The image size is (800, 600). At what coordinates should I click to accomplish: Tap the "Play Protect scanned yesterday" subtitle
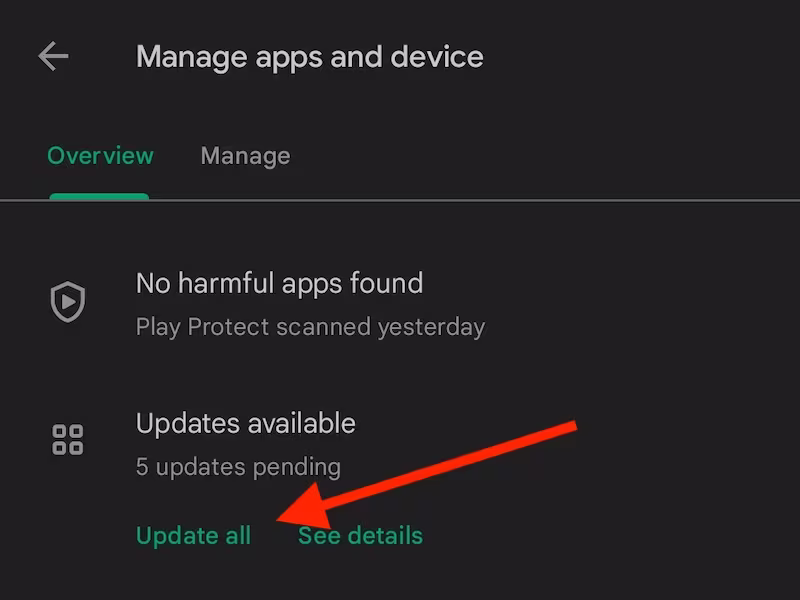pos(310,327)
